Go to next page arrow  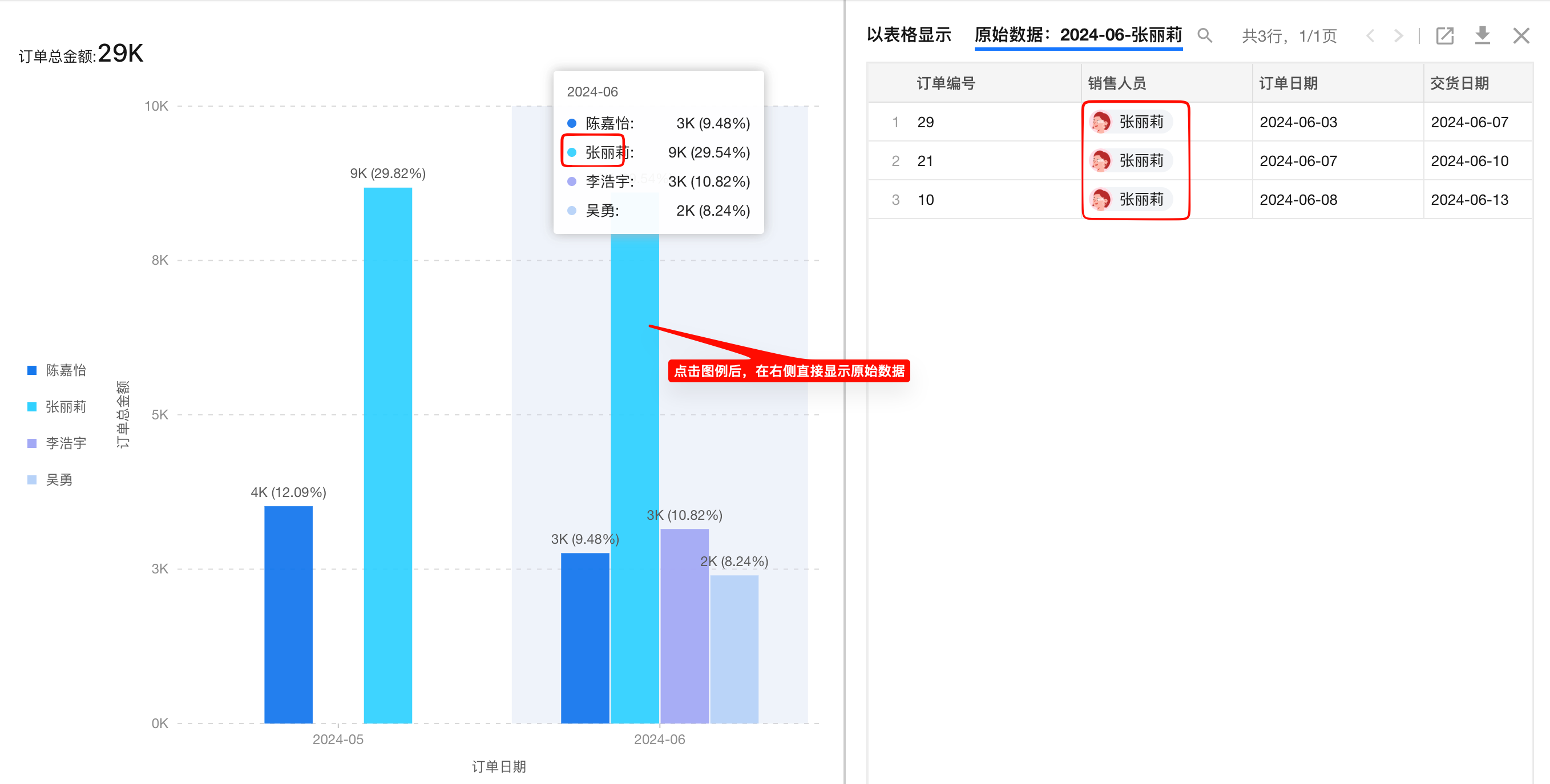[x=1398, y=35]
